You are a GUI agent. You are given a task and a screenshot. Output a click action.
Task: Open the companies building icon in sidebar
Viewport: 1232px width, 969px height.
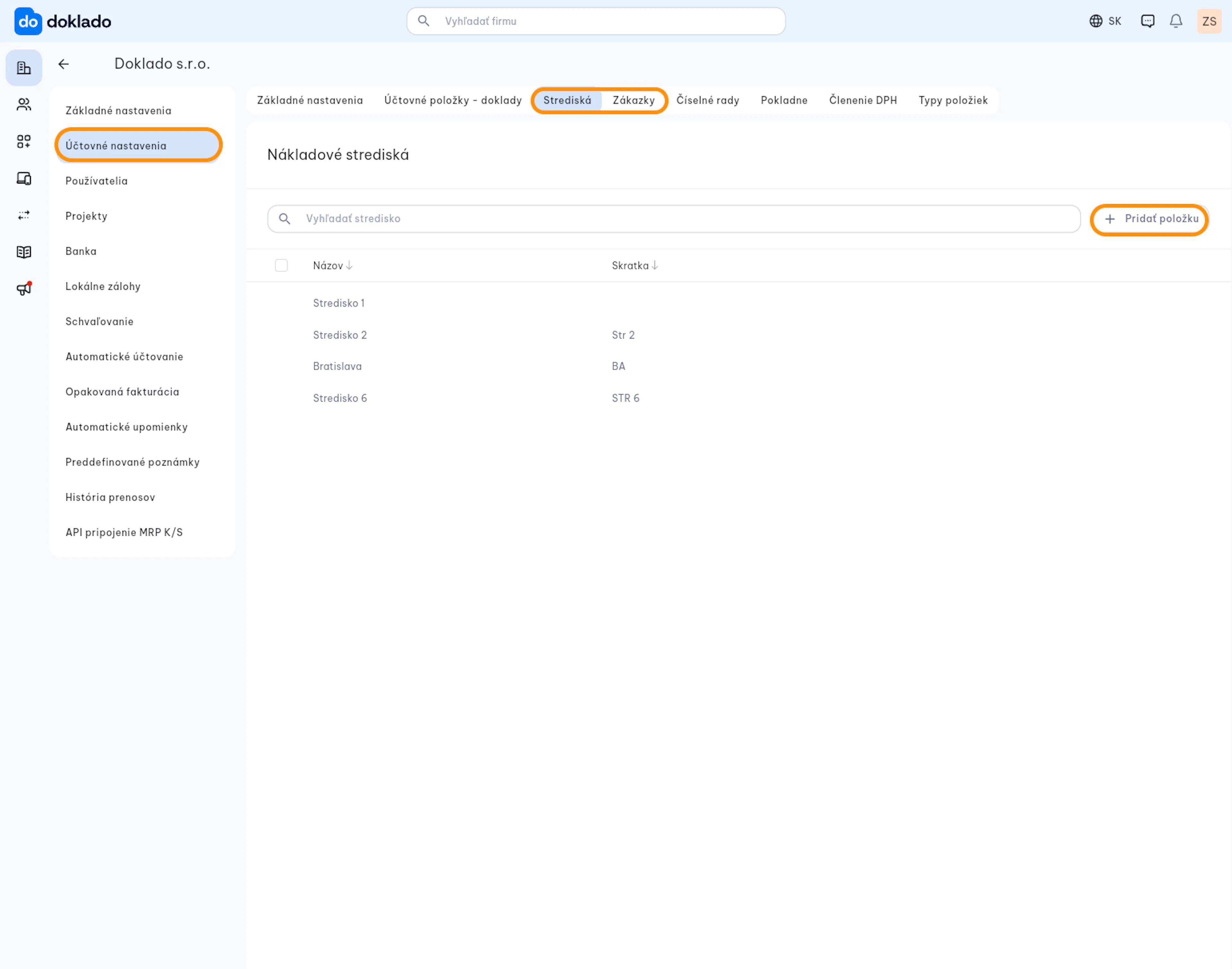pos(24,68)
